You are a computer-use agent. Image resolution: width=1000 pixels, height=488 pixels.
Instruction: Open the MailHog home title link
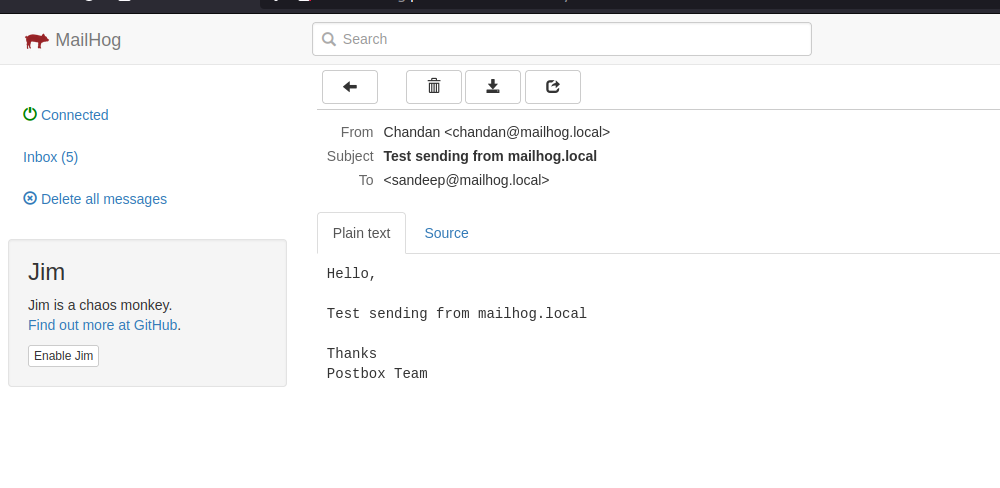[x=88, y=40]
